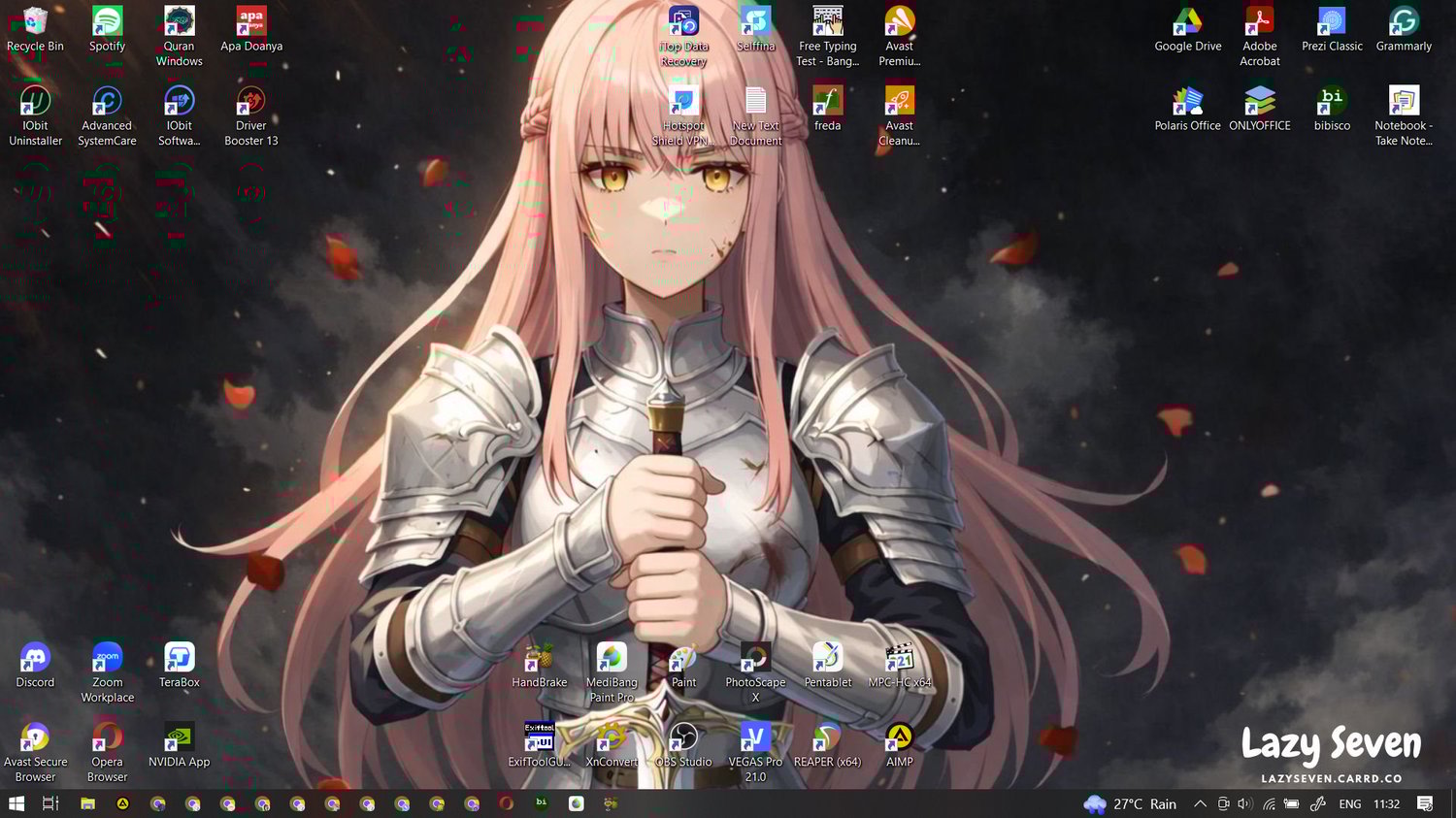Launch Spotify from the desktop

[107, 30]
